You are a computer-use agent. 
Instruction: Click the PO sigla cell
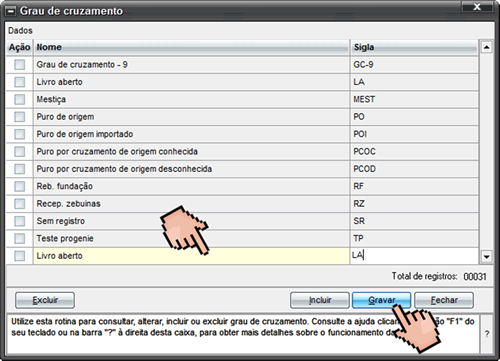click(414, 117)
